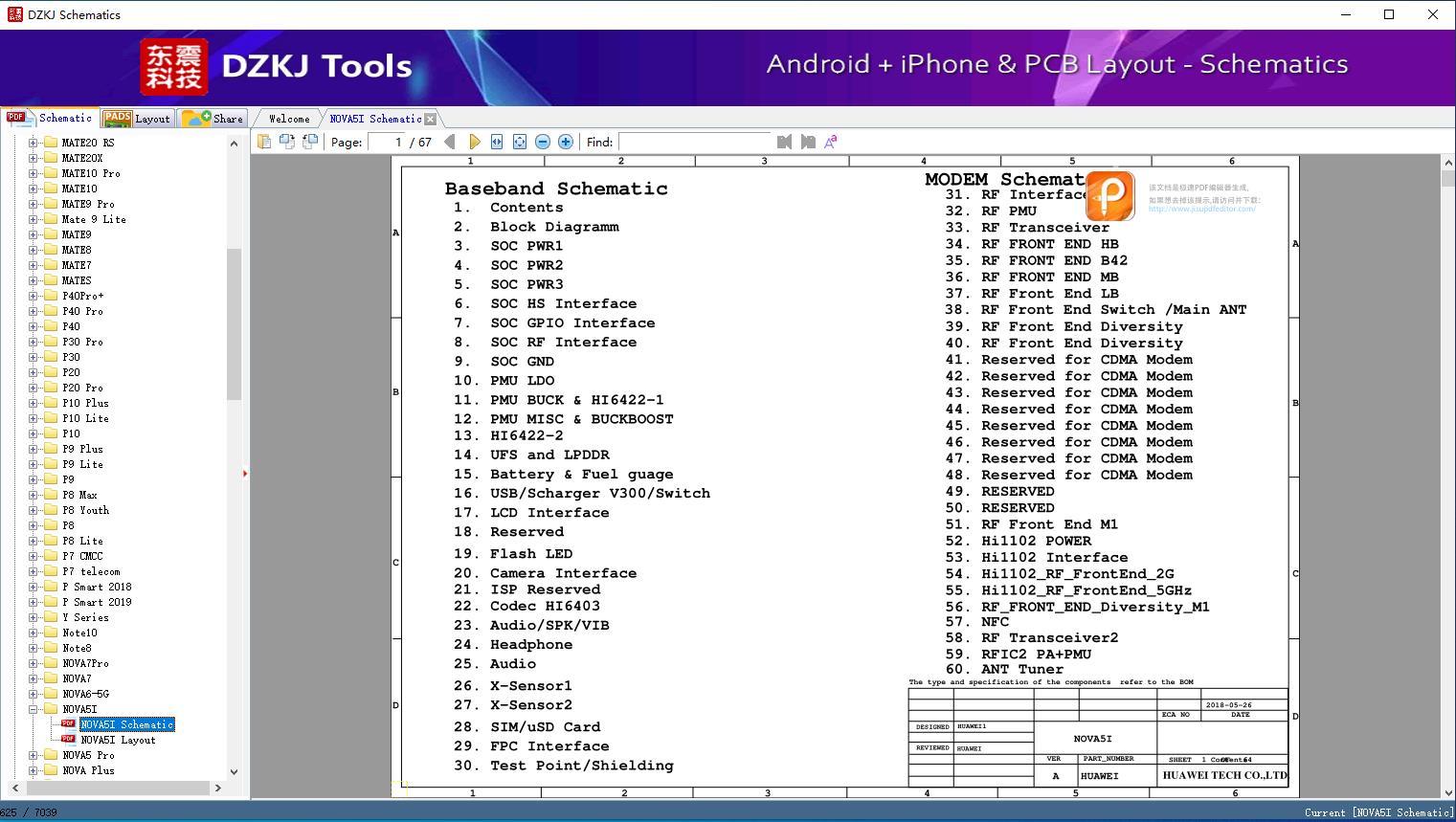Screen dimensions: 1456x822
Task: Select the NOVA6-5G tree folder
Action: [85, 694]
